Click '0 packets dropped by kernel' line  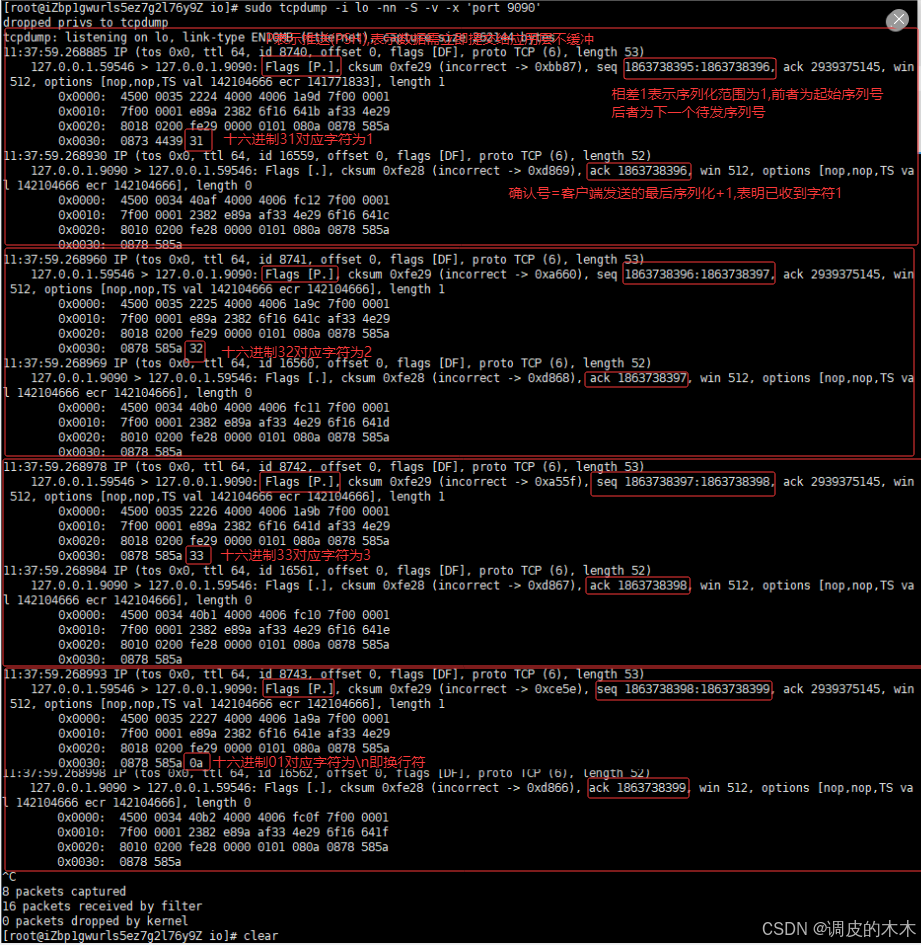[95, 921]
